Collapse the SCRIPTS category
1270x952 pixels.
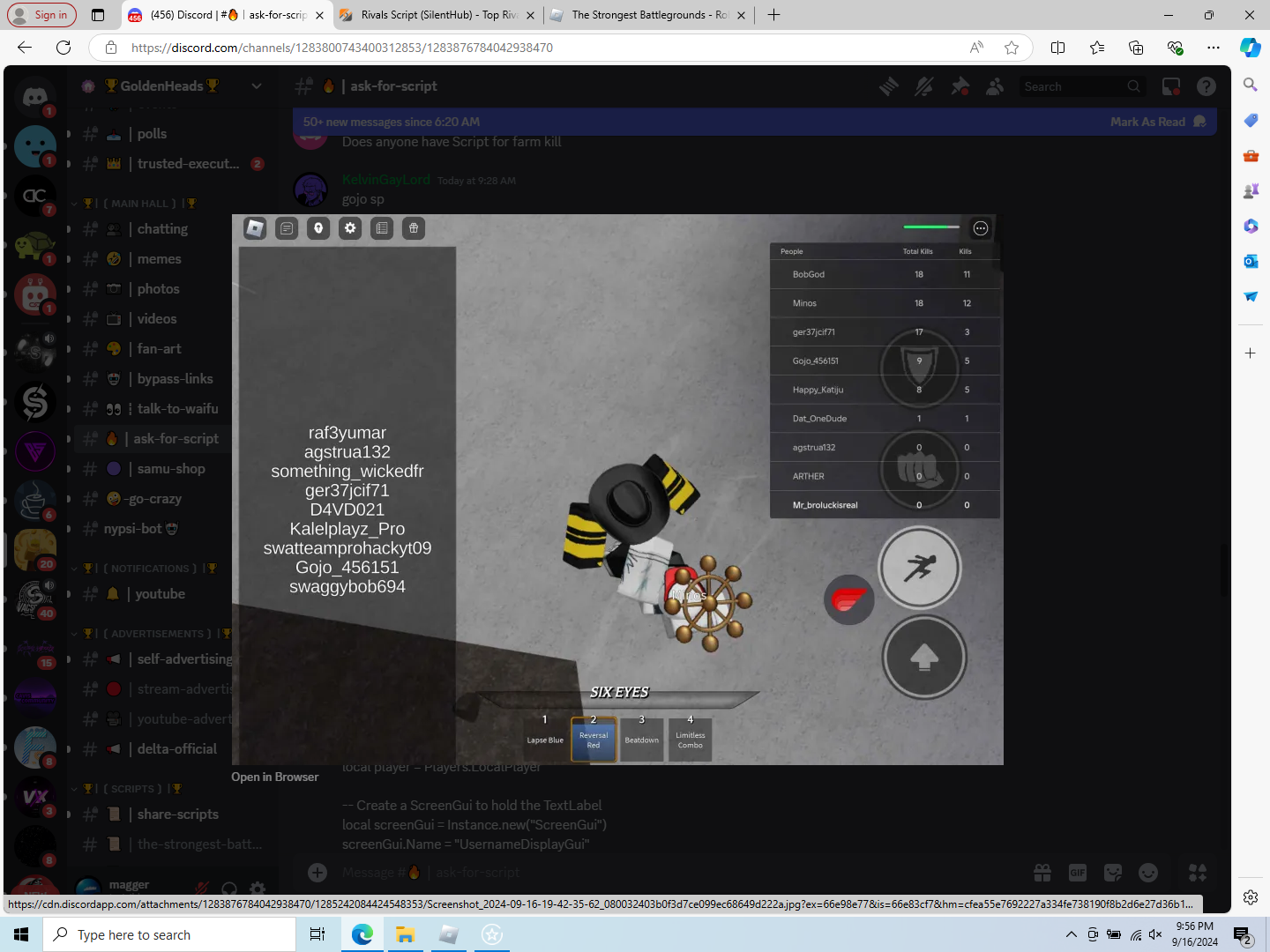[x=131, y=789]
